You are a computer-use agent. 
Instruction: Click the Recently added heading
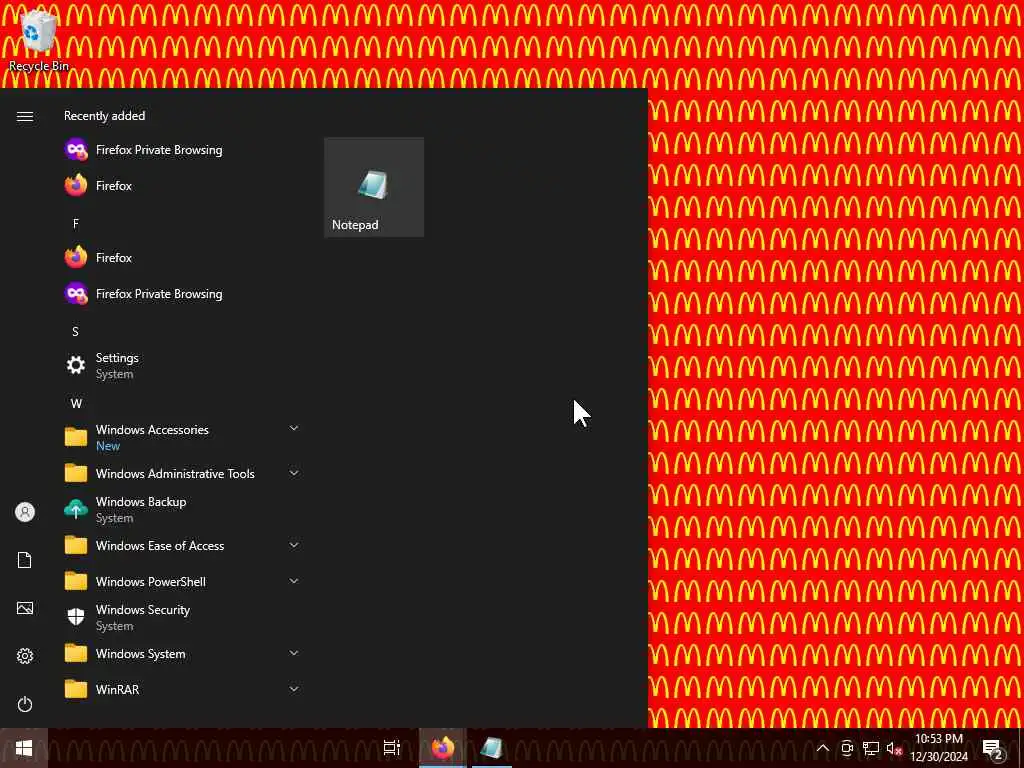point(104,116)
